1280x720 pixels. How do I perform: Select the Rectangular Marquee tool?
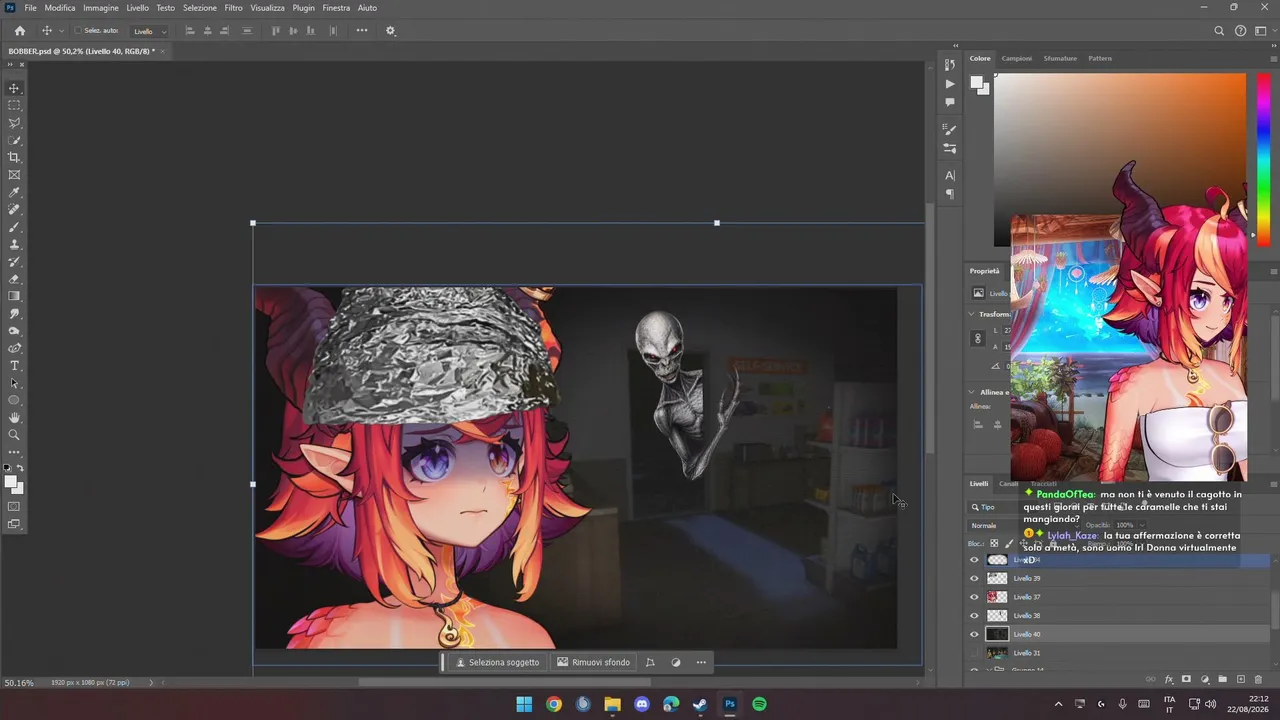point(14,105)
